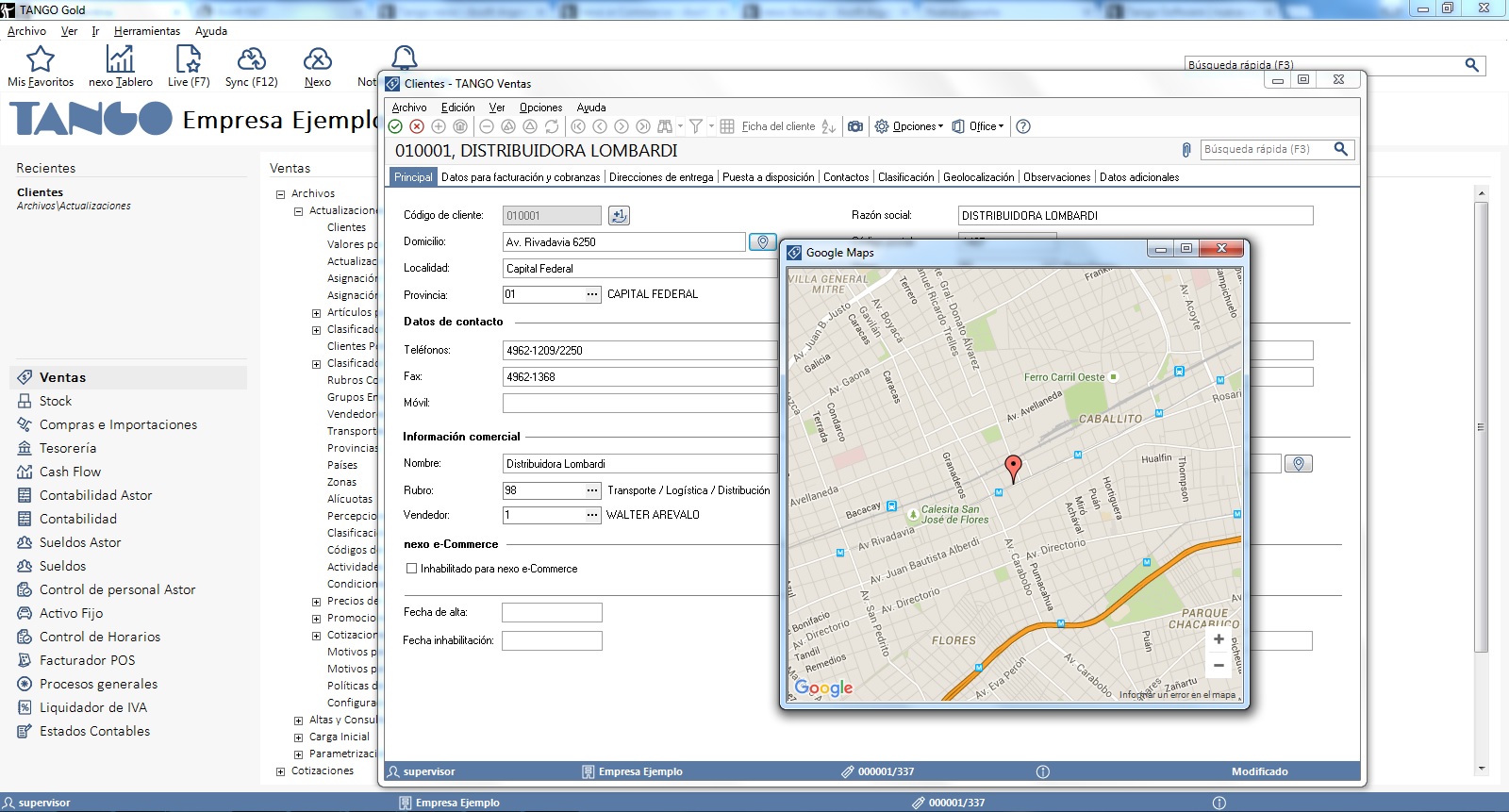Image resolution: width=1509 pixels, height=812 pixels.
Task: Click Informar un error en el mapa link
Action: (x=1177, y=695)
